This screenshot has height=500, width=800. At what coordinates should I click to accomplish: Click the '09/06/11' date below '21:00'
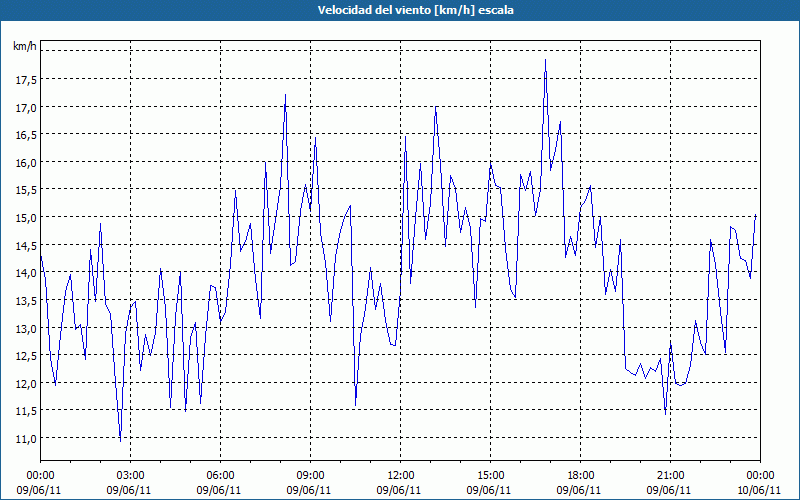(x=669, y=490)
